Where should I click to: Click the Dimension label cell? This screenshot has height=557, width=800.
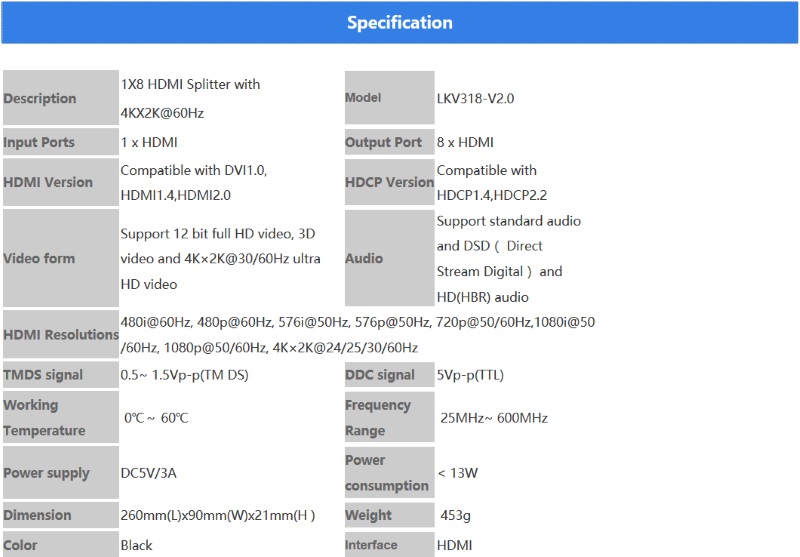61,515
